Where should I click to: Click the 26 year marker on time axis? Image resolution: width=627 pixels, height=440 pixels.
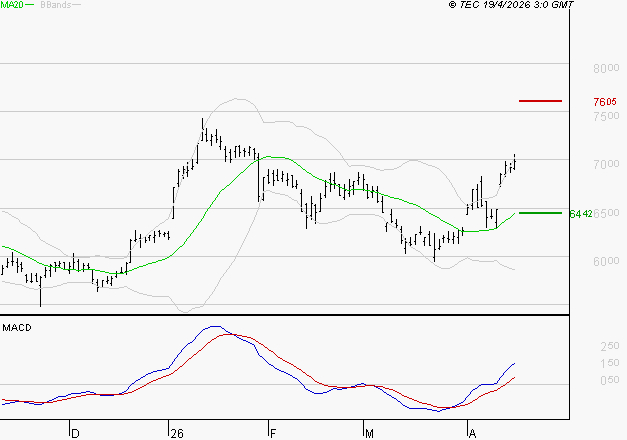(177, 433)
